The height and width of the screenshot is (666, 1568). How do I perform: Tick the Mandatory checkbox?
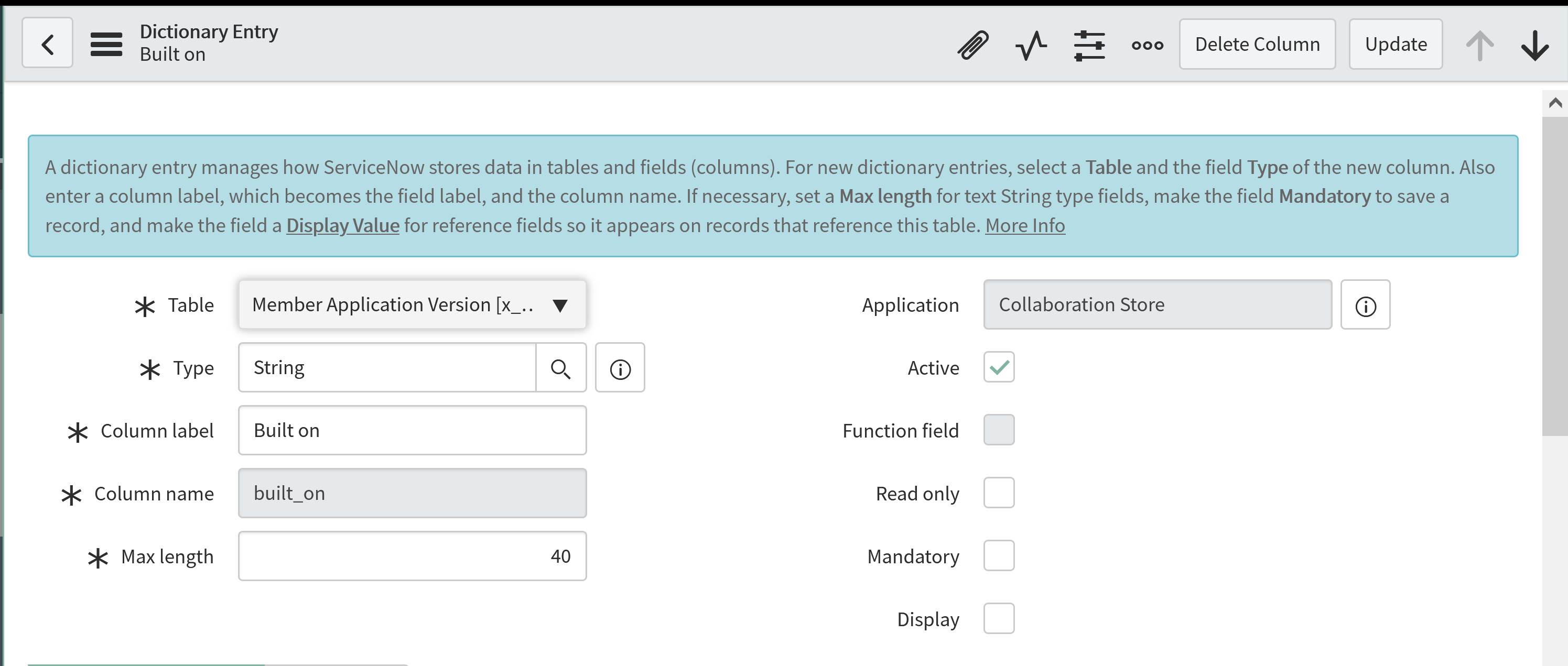998,556
